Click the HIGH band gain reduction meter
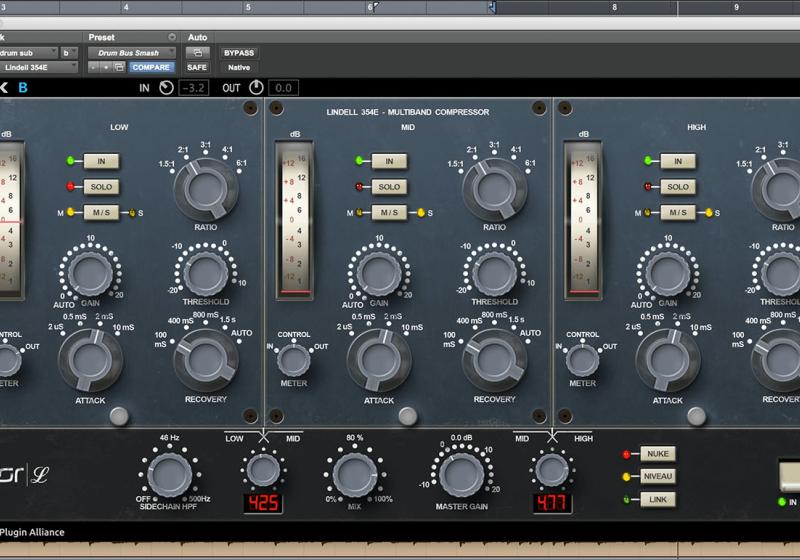 point(583,220)
